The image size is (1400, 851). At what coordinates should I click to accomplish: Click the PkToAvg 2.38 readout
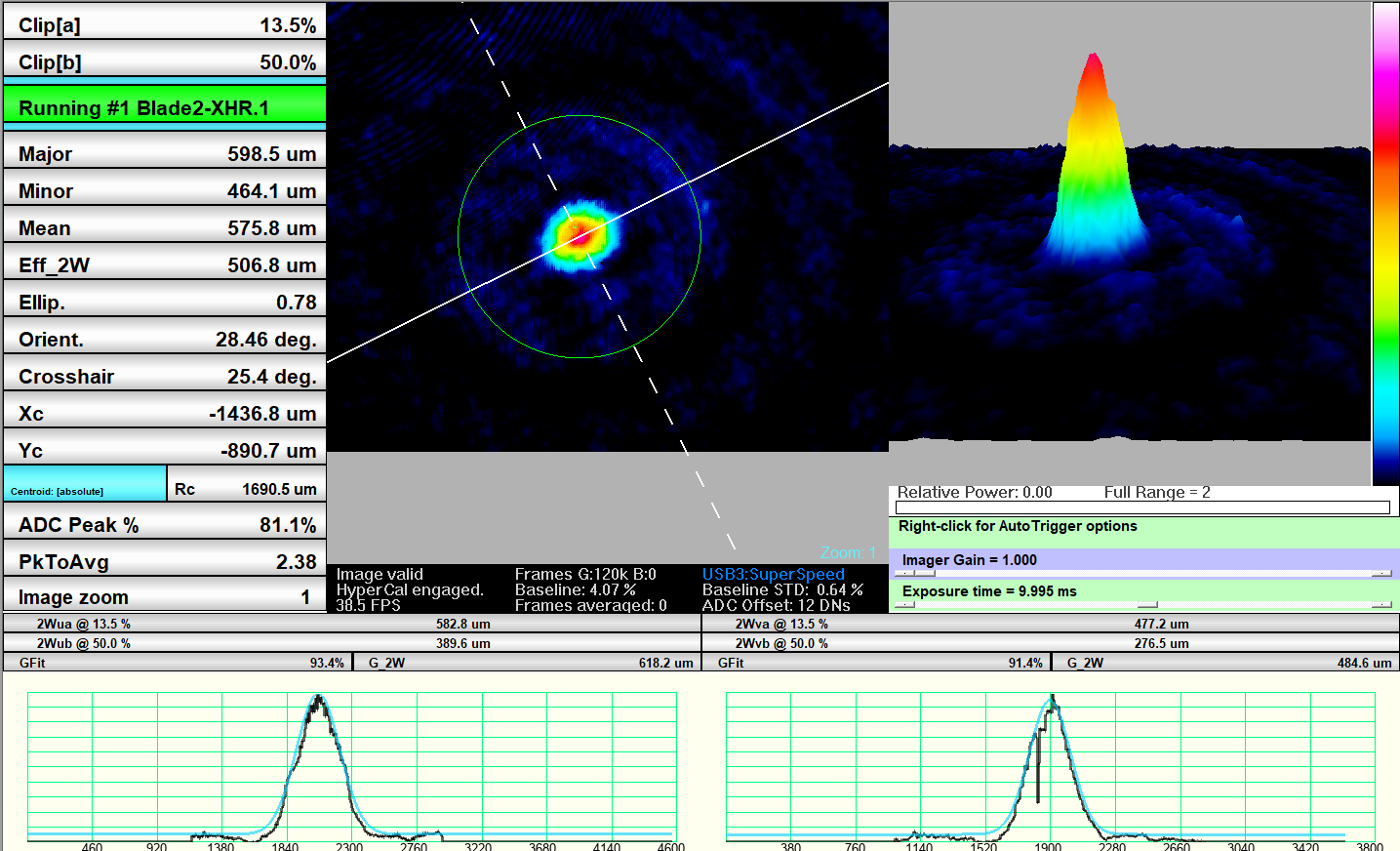(x=164, y=561)
